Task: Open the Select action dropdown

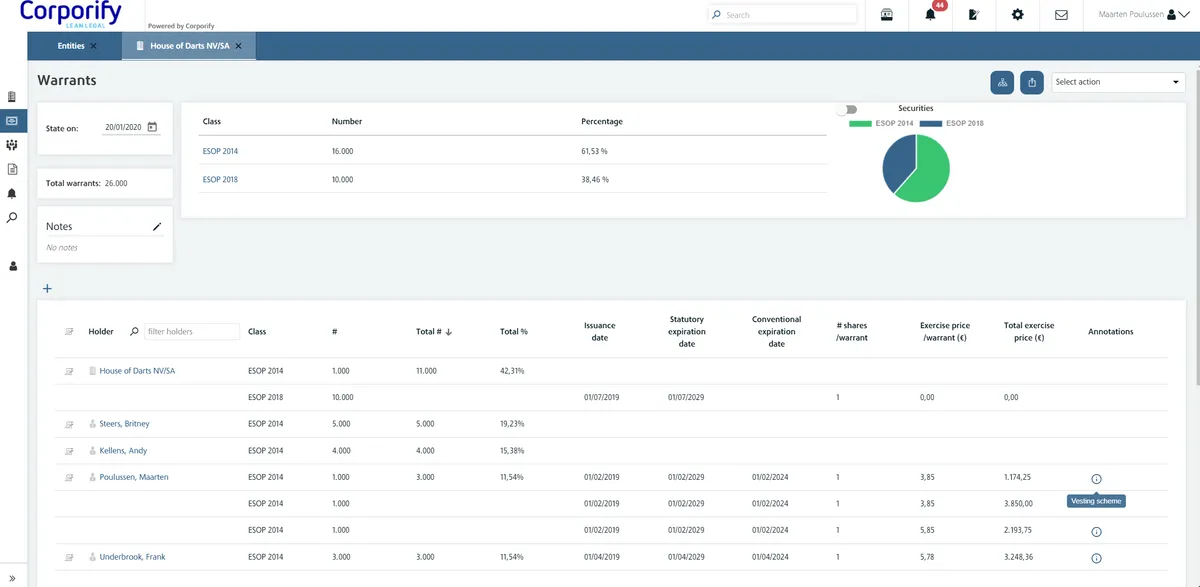Action: click(1118, 82)
